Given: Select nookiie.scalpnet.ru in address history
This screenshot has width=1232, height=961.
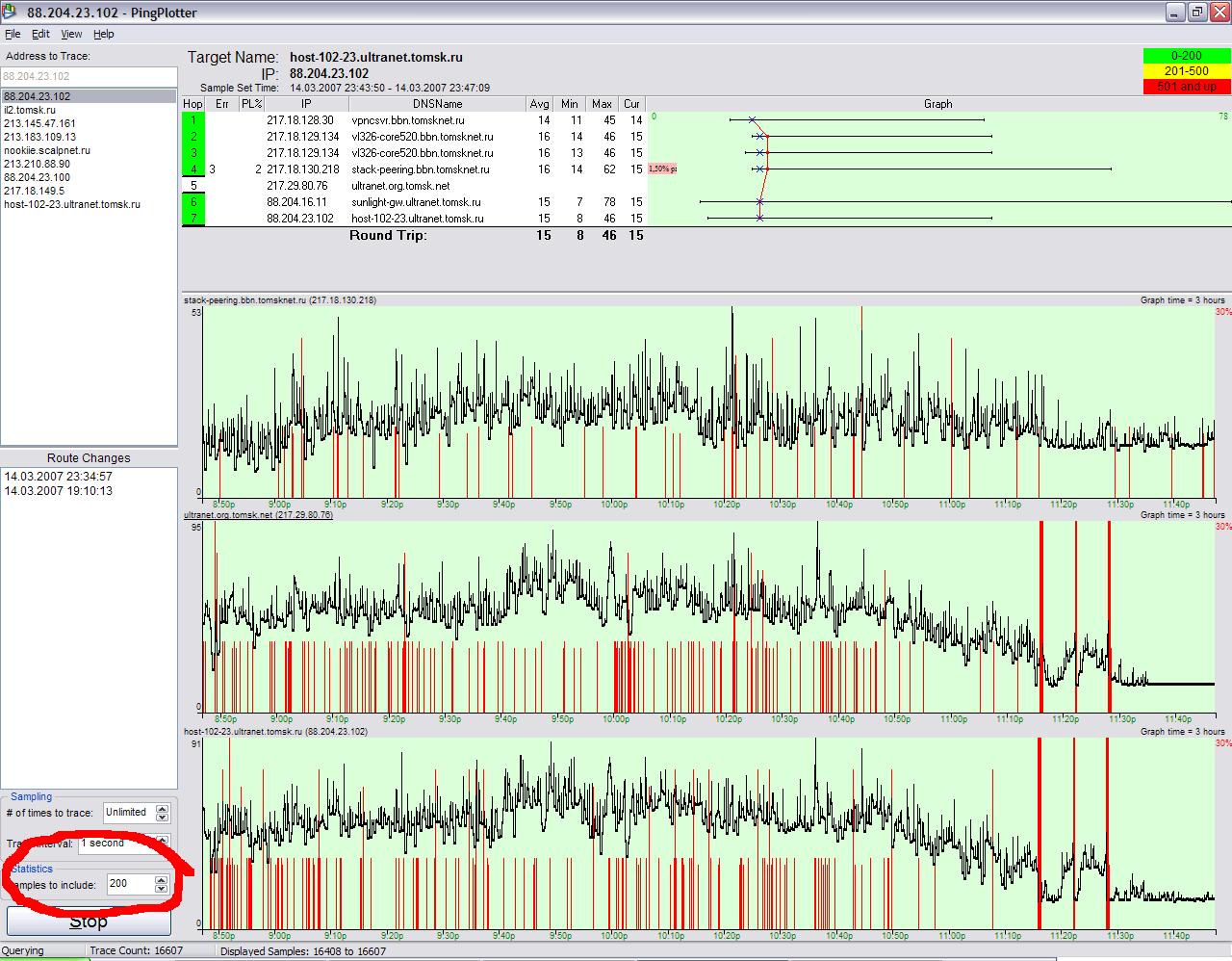Looking at the screenshot, I should [x=47, y=150].
